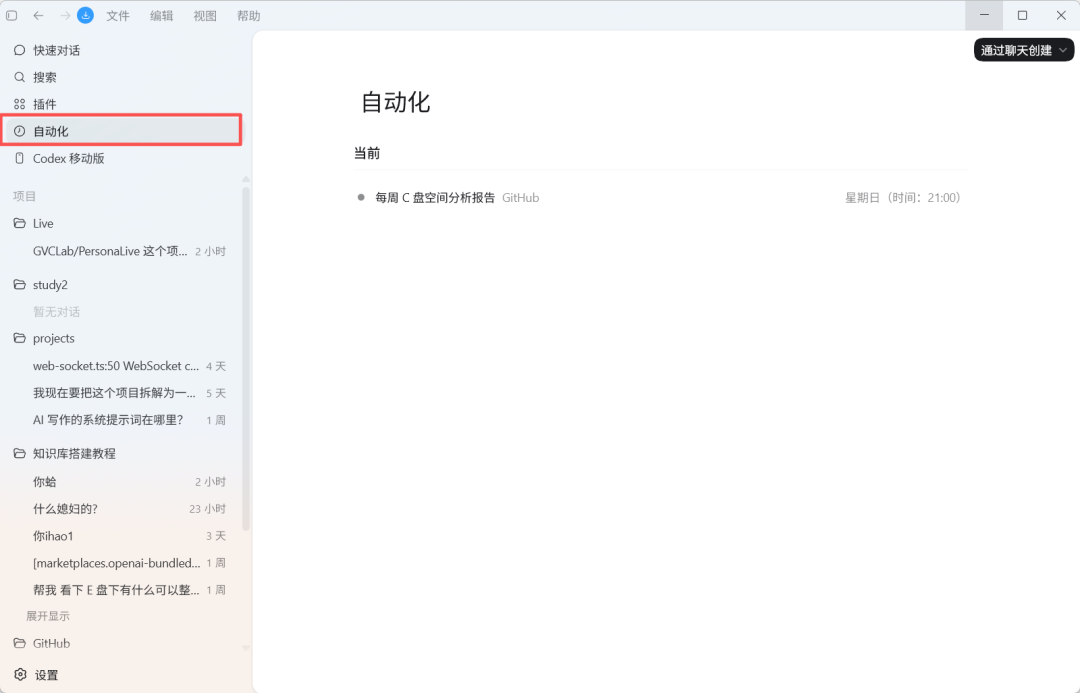
Task: Click the 搜索 magnifier icon
Action: tap(19, 77)
